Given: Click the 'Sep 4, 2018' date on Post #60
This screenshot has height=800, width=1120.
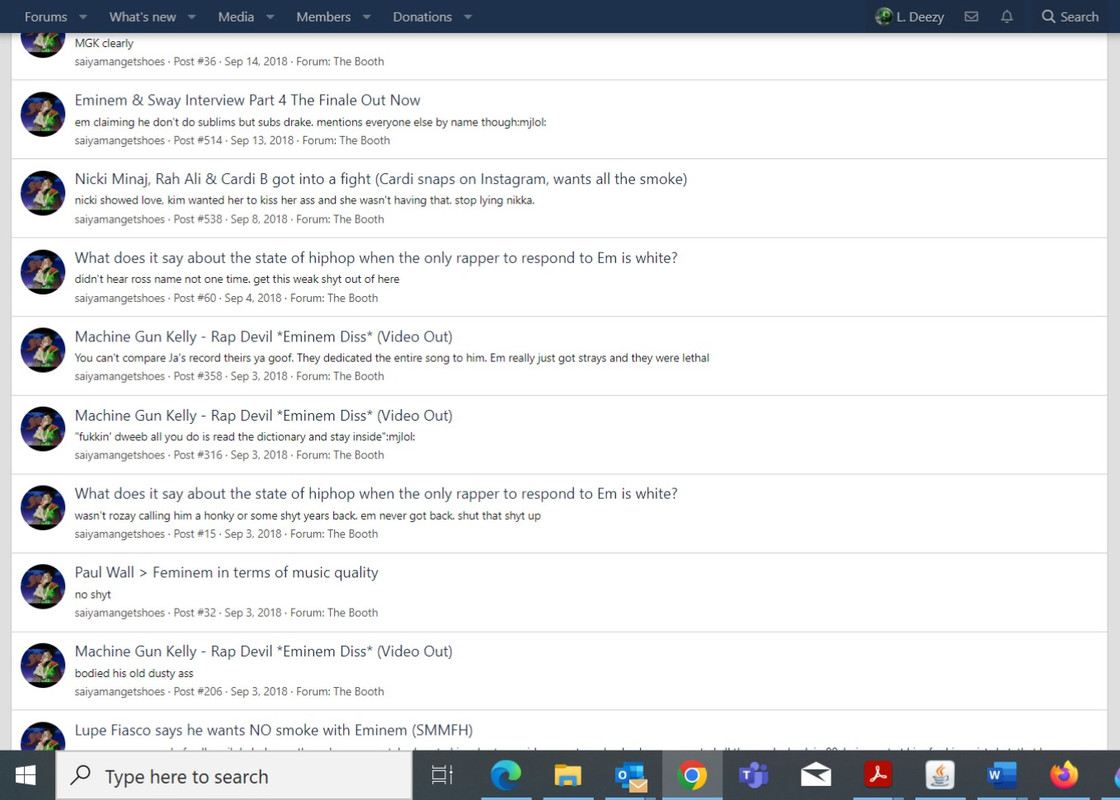Looking at the screenshot, I should pos(253,298).
